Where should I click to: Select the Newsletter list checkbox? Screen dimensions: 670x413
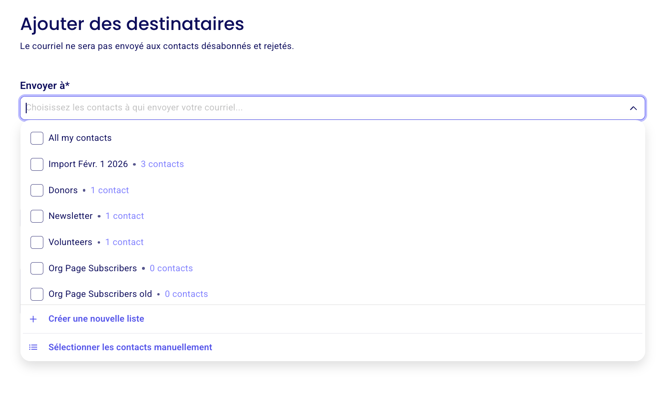point(37,216)
